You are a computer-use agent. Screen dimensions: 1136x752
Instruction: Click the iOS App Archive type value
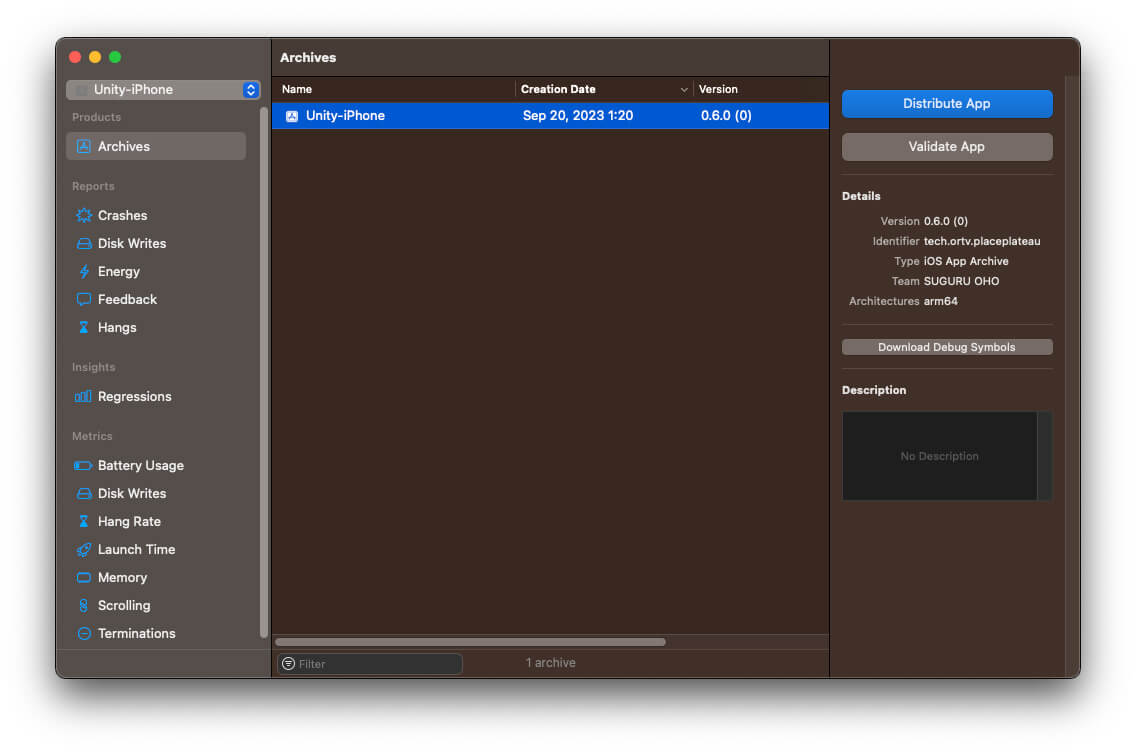pyautogui.click(x=966, y=261)
